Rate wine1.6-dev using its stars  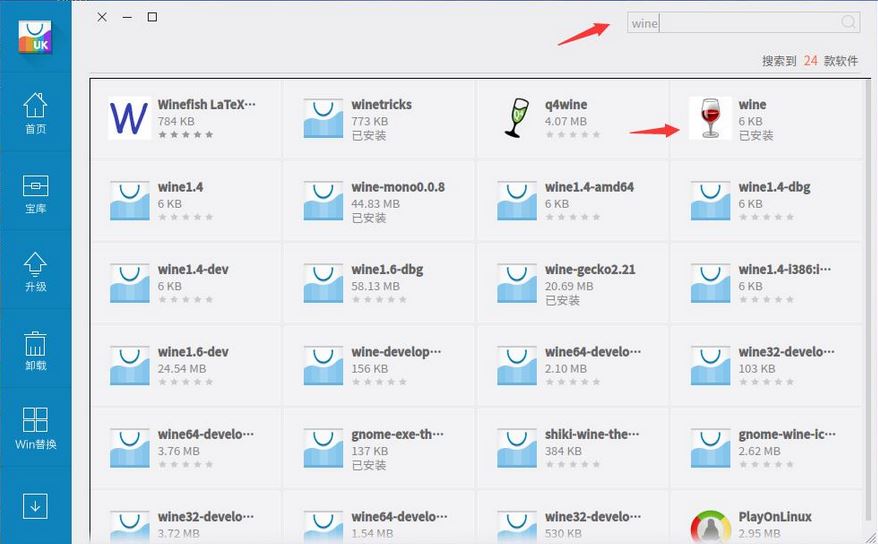coord(185,382)
